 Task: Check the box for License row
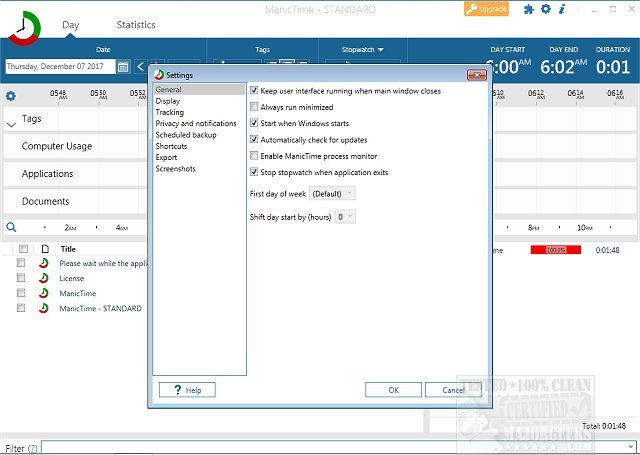pyautogui.click(x=21, y=278)
